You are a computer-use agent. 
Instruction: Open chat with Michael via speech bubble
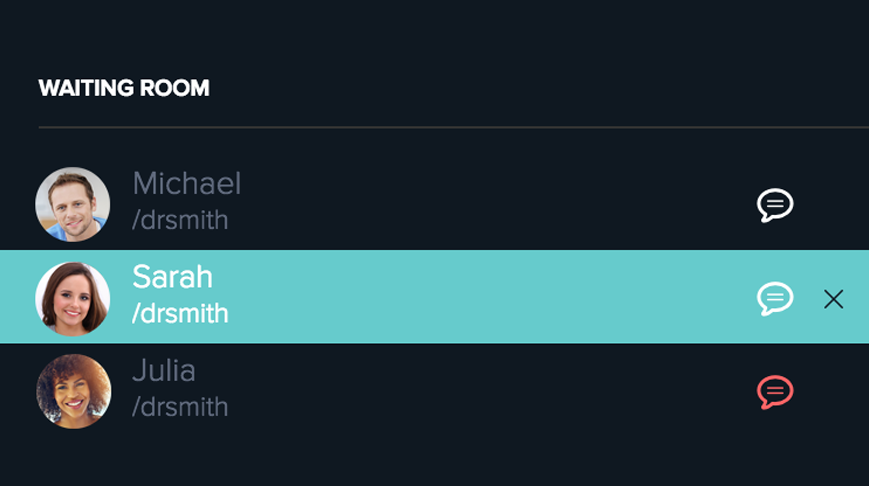(x=775, y=205)
